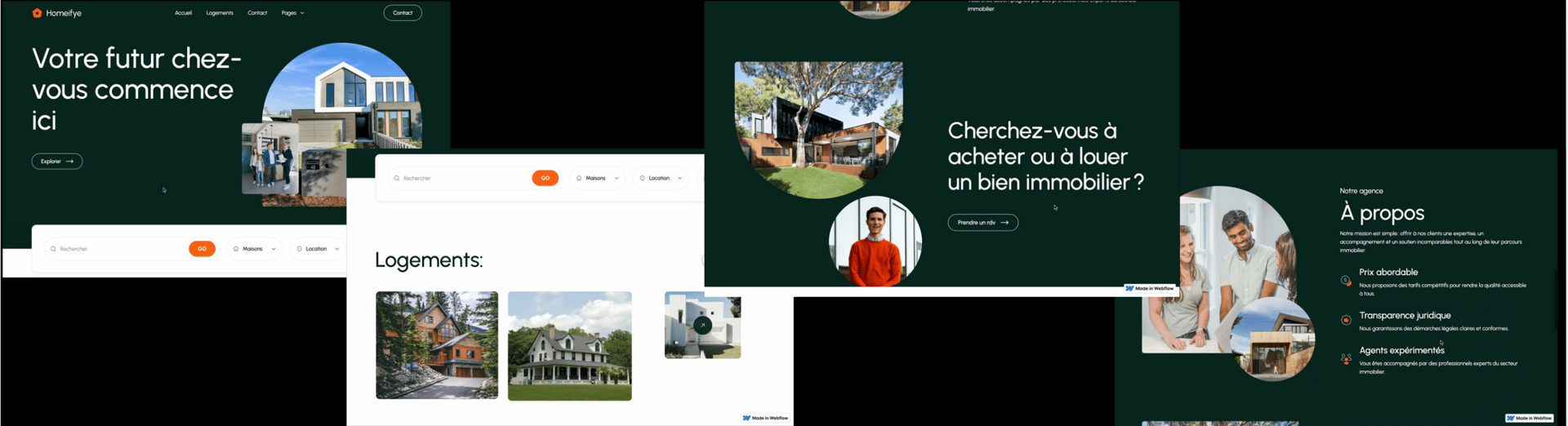The height and width of the screenshot is (426, 1568).
Task: Click the couple with agent photo in hero
Action: 270,159
